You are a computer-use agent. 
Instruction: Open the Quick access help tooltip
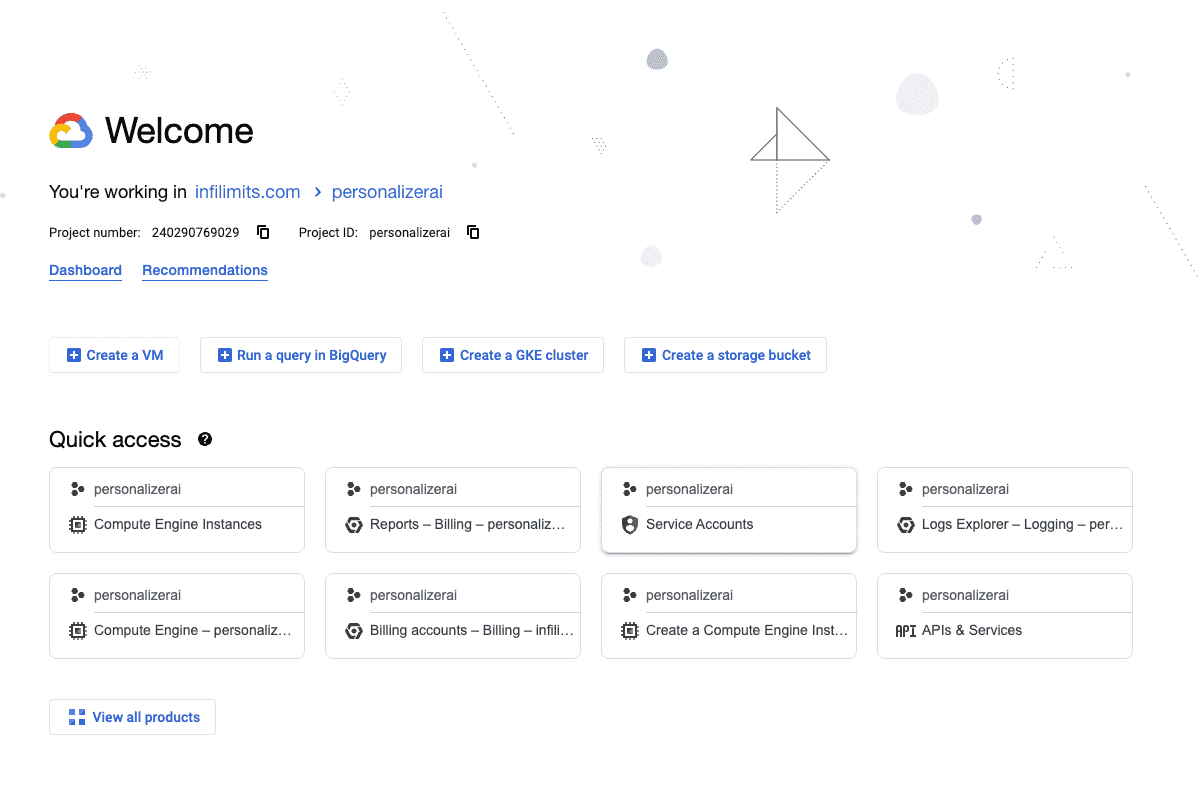click(x=204, y=438)
